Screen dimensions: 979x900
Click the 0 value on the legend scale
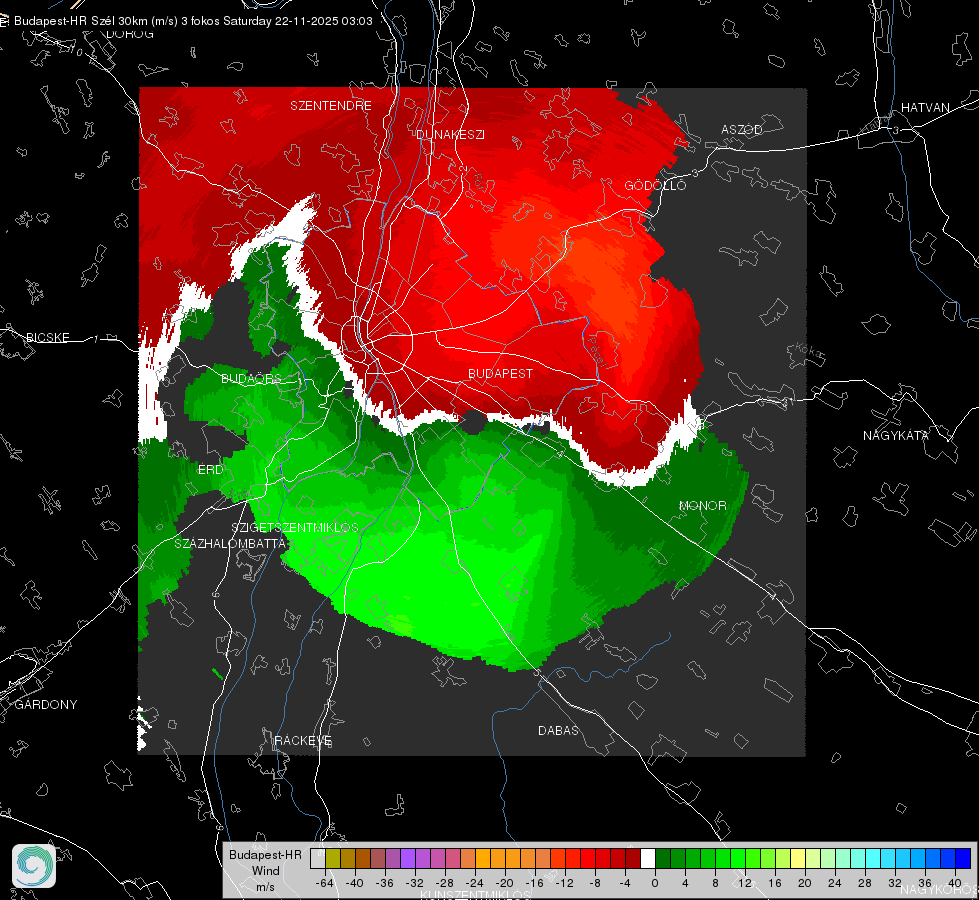coord(655,883)
